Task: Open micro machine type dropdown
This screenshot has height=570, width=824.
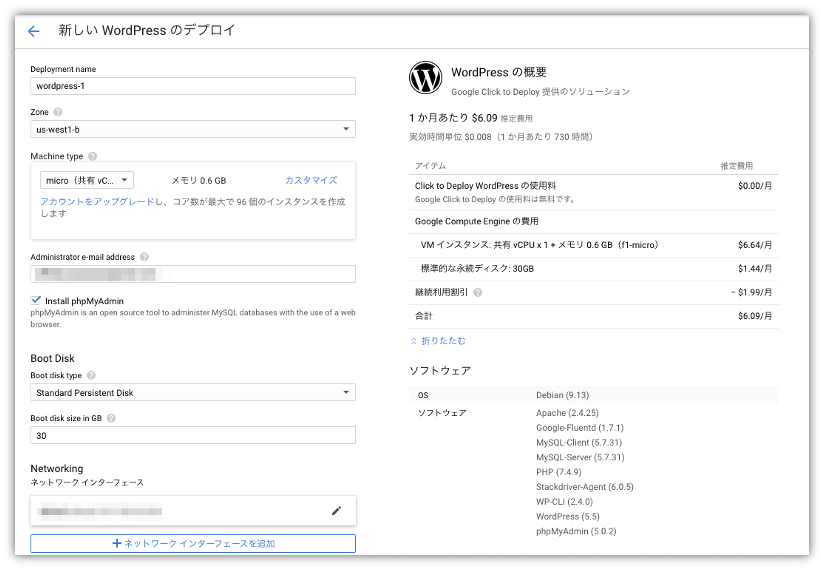Action: [x=87, y=180]
